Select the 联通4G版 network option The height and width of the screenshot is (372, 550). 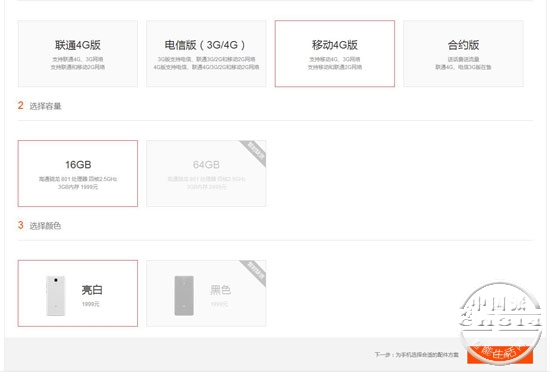pos(78,53)
